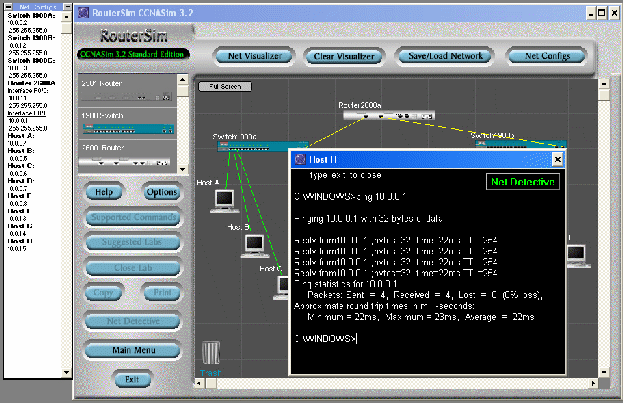This screenshot has height=404, width=624.
Task: Click Net Configs panel scroll-up arrow
Action: point(66,17)
